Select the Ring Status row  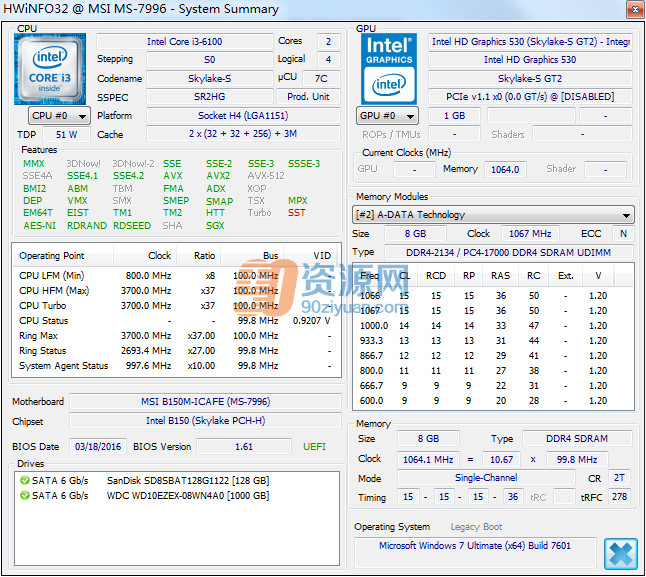click(x=176, y=350)
